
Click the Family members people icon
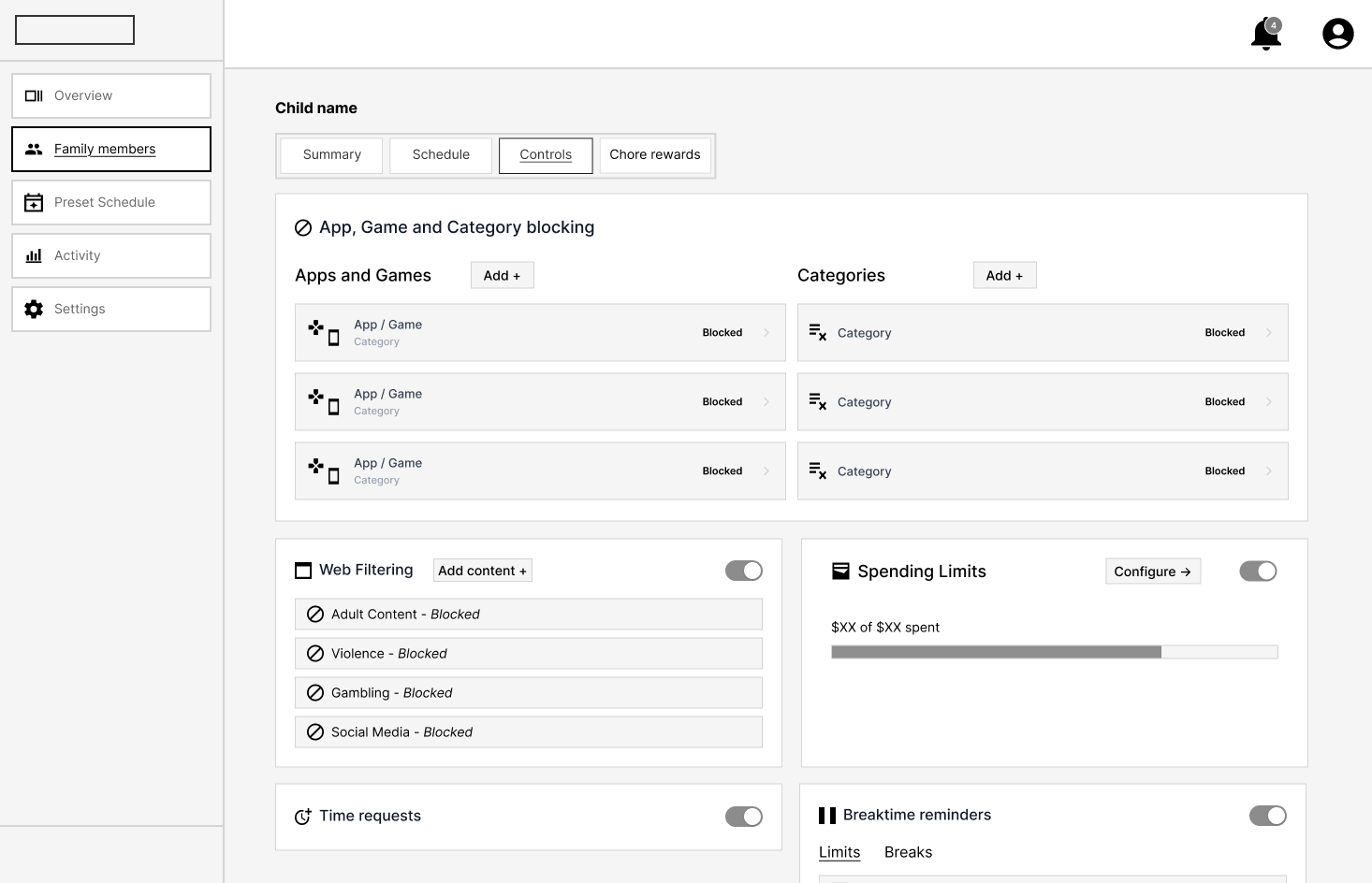coord(34,149)
